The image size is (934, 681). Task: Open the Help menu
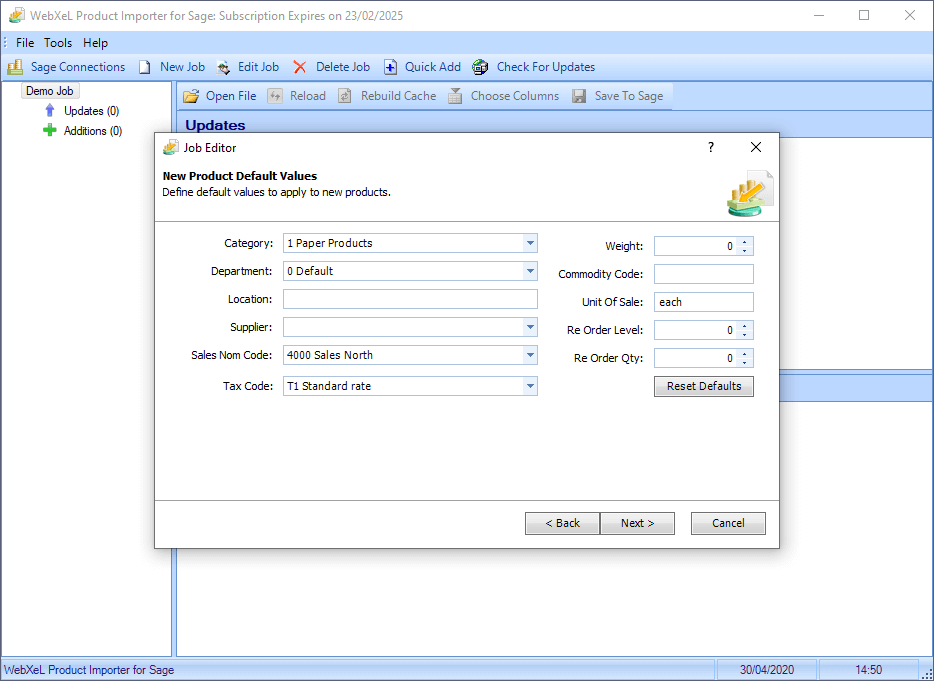[95, 43]
